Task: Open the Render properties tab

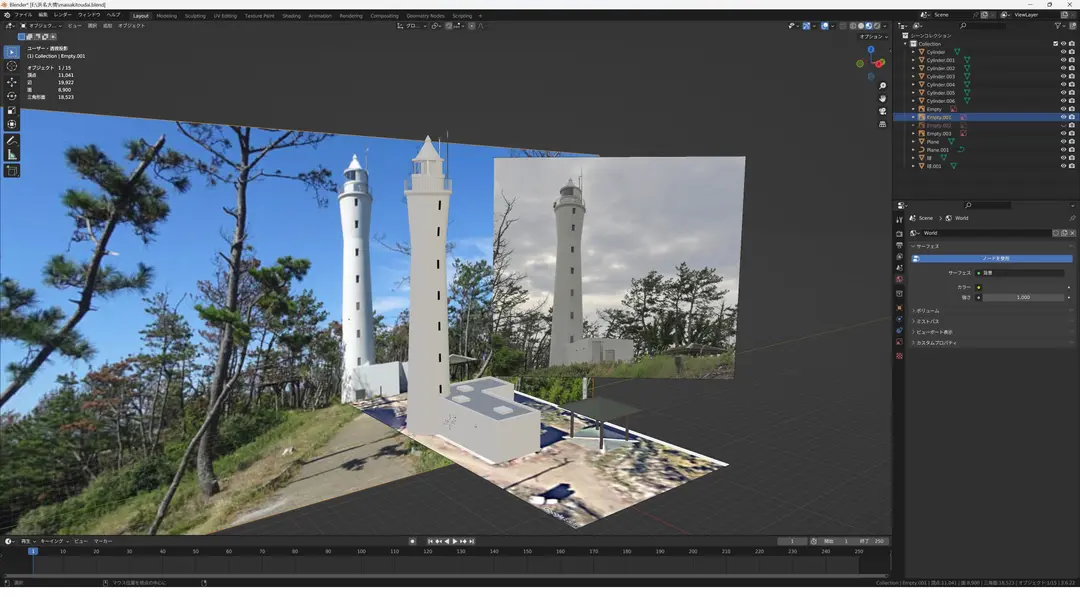Action: pyautogui.click(x=900, y=234)
